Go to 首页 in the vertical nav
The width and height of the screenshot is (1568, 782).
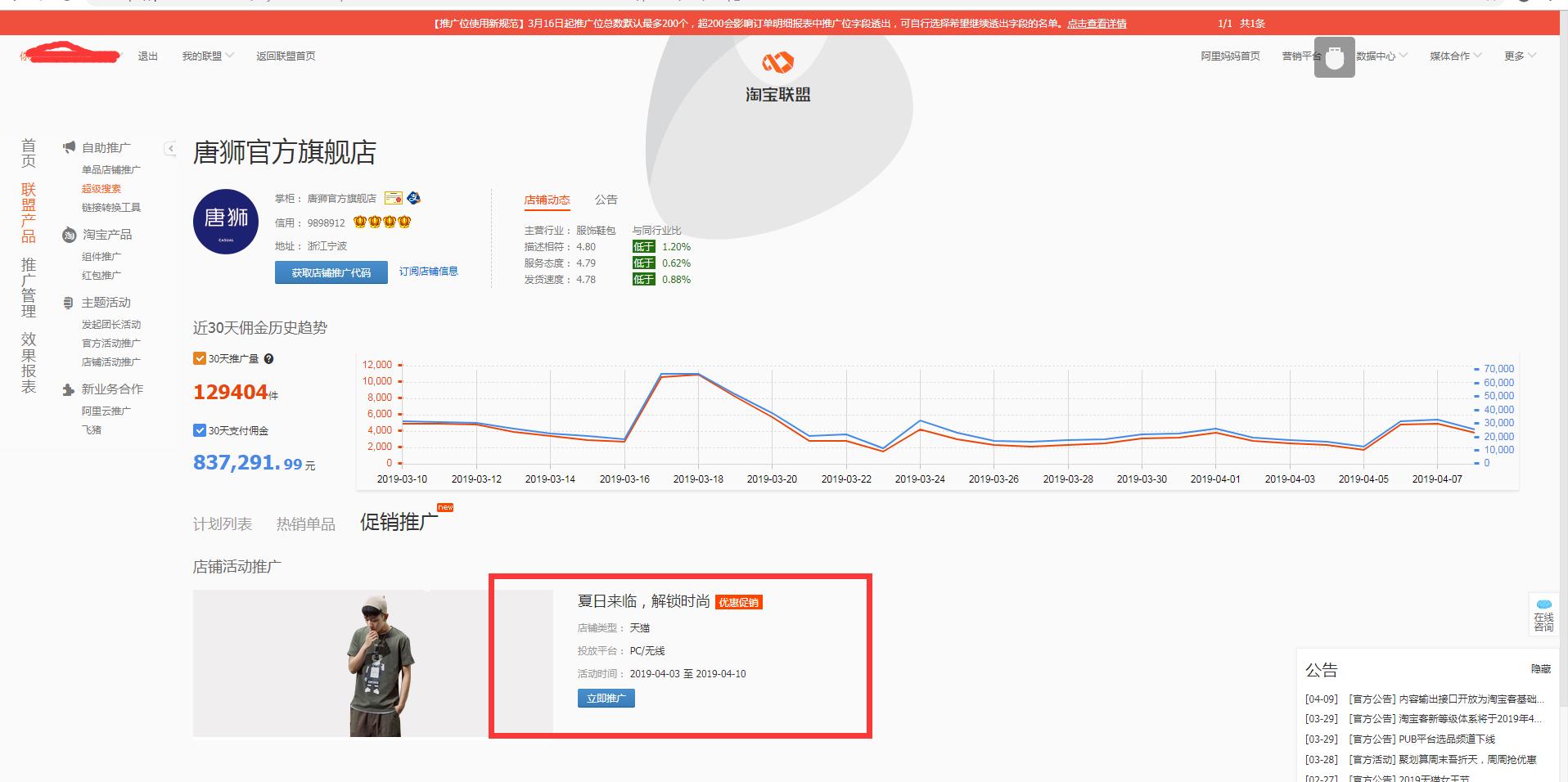[x=29, y=153]
